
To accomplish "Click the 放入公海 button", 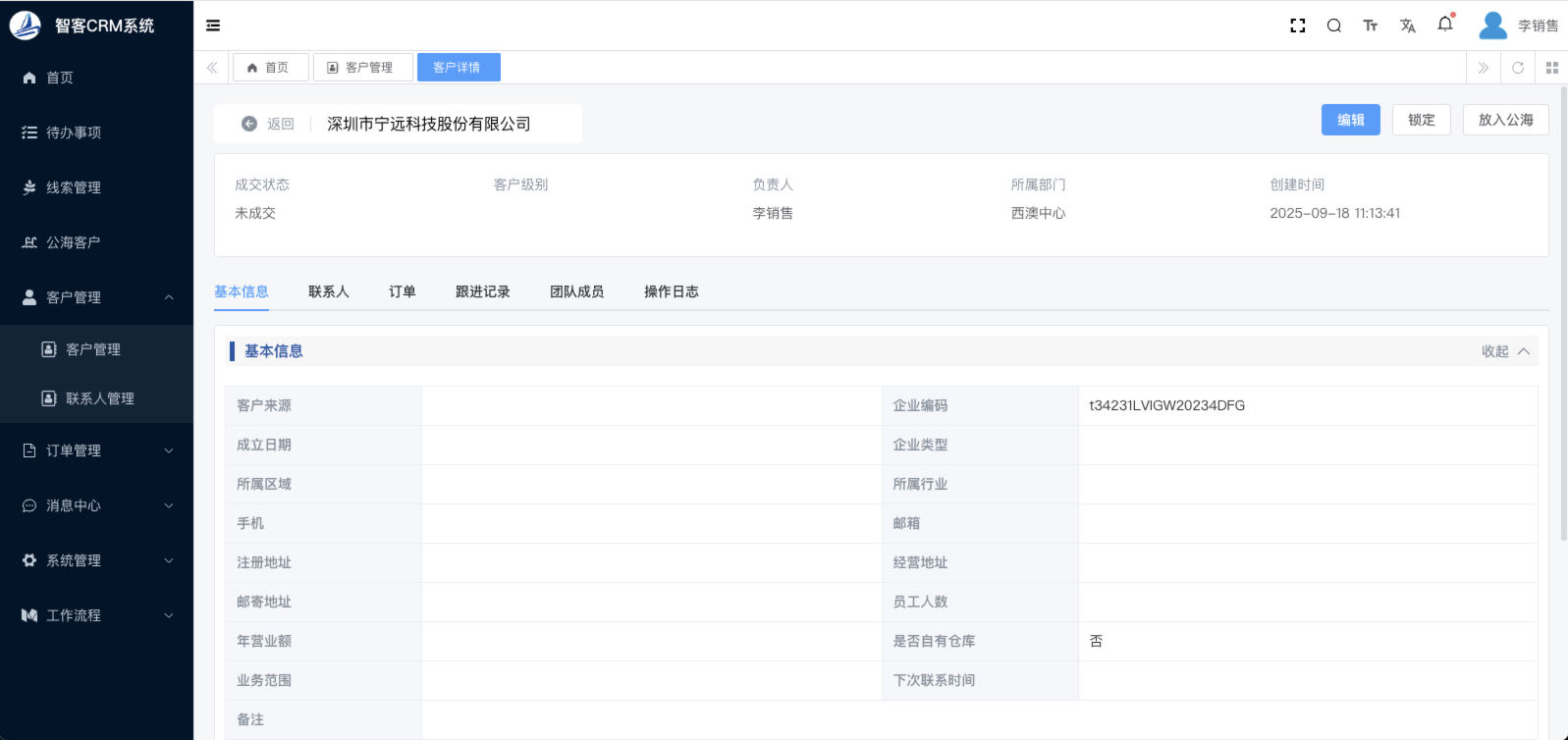I will (1505, 120).
